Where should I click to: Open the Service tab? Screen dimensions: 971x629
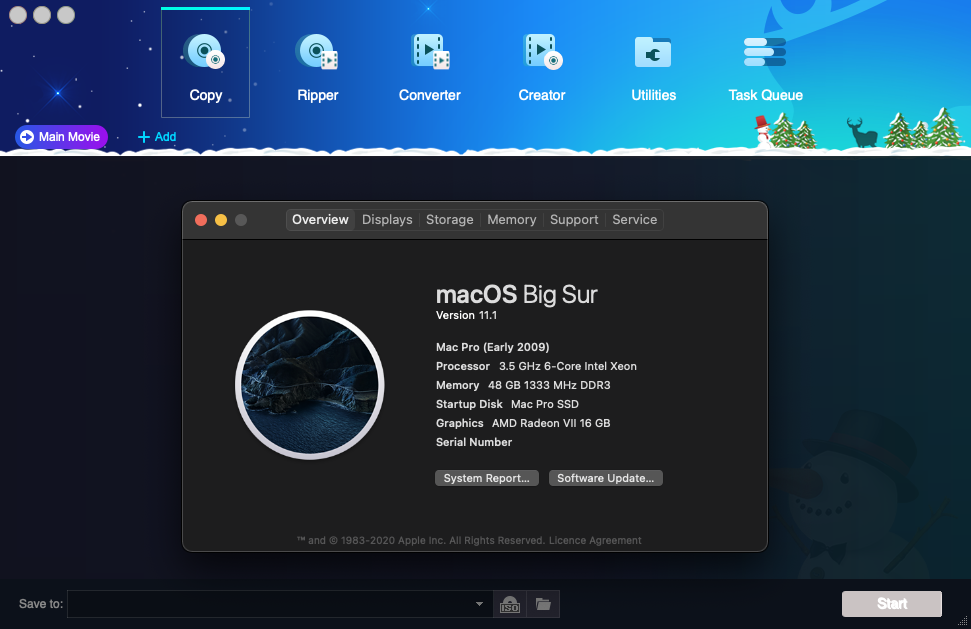[634, 220]
